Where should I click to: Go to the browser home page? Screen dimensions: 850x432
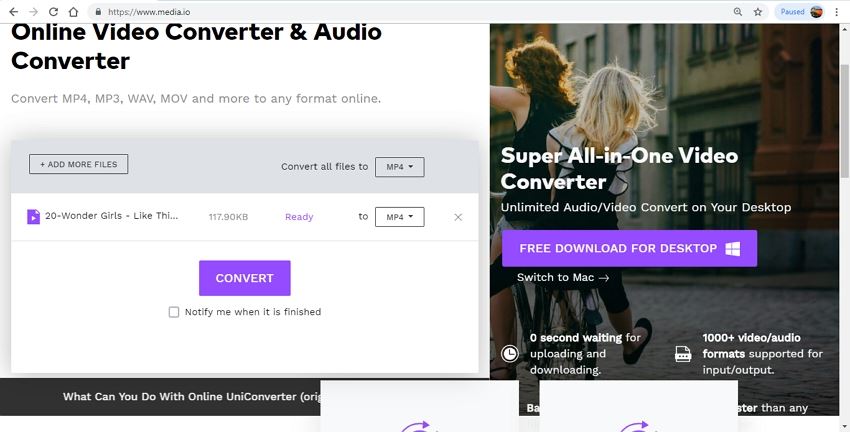73,11
